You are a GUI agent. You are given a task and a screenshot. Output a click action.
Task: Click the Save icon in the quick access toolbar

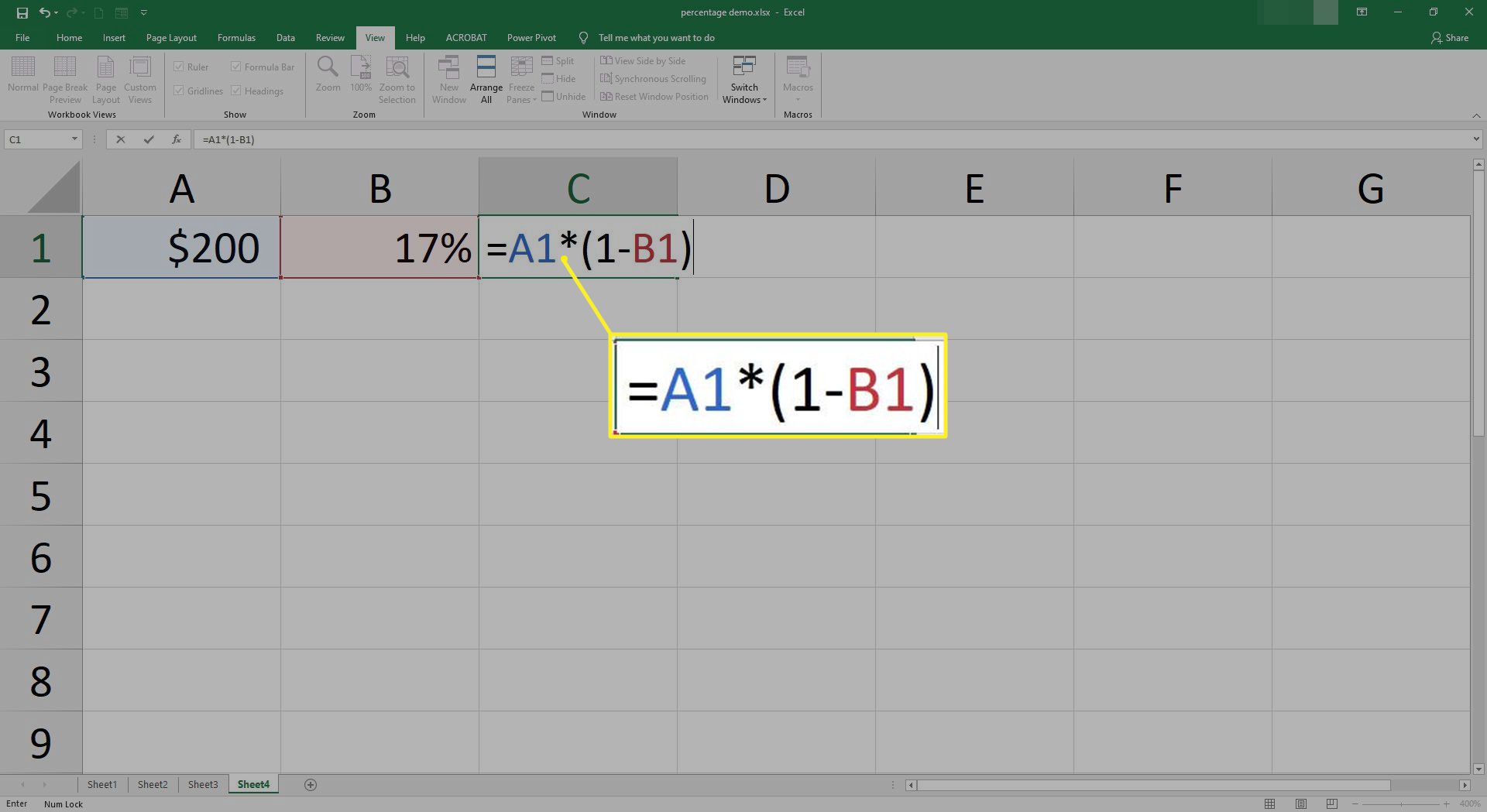point(22,12)
